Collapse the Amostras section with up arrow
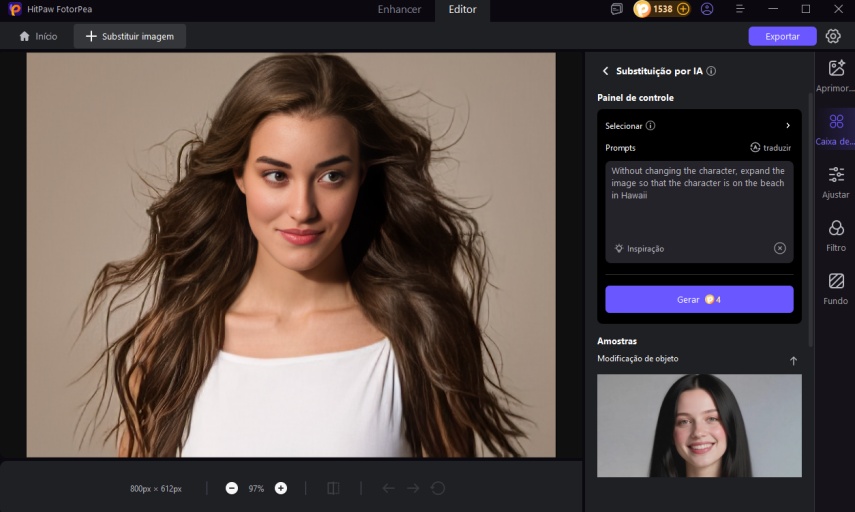This screenshot has width=855, height=512. click(793, 360)
